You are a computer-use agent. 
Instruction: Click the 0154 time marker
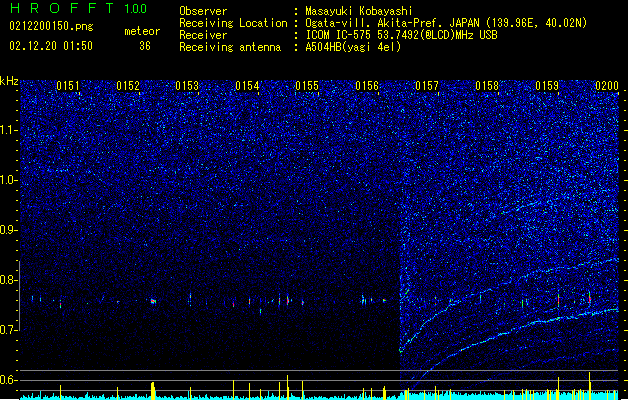coord(248,86)
